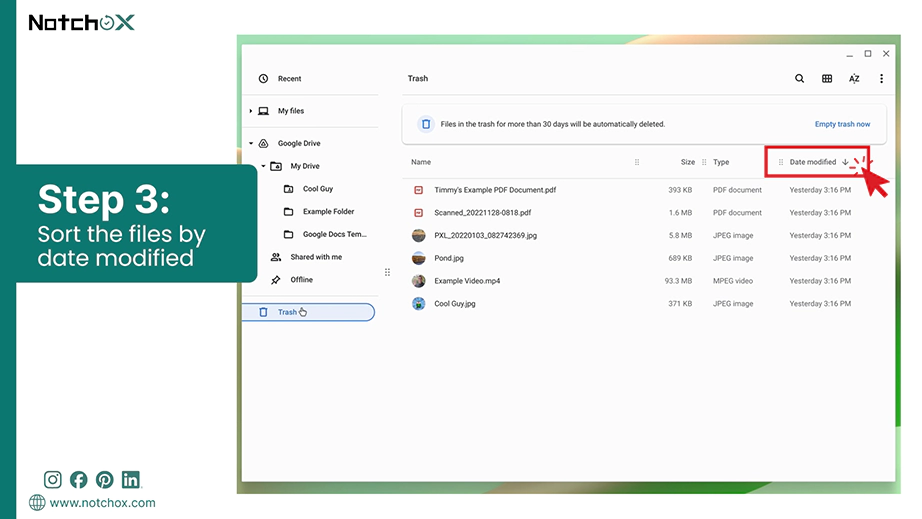The image size is (922, 519).
Task: Click the Recent clock icon
Action: point(263,78)
